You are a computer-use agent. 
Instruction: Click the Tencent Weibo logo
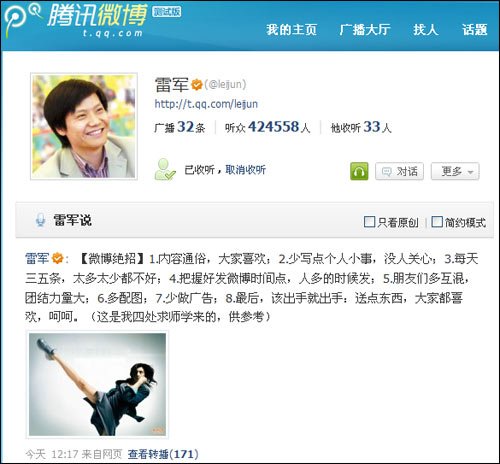75,21
